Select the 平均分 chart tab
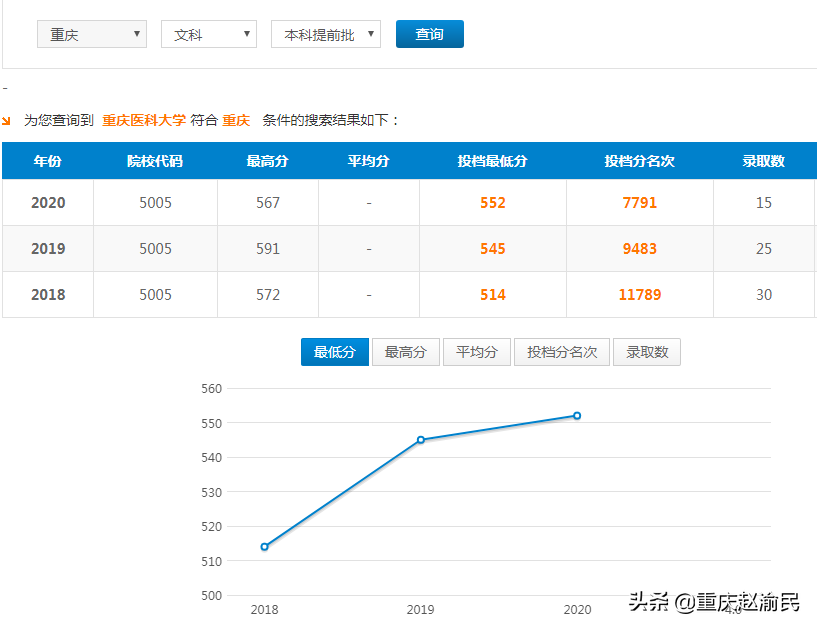Viewport: 817px width, 630px height. click(476, 352)
